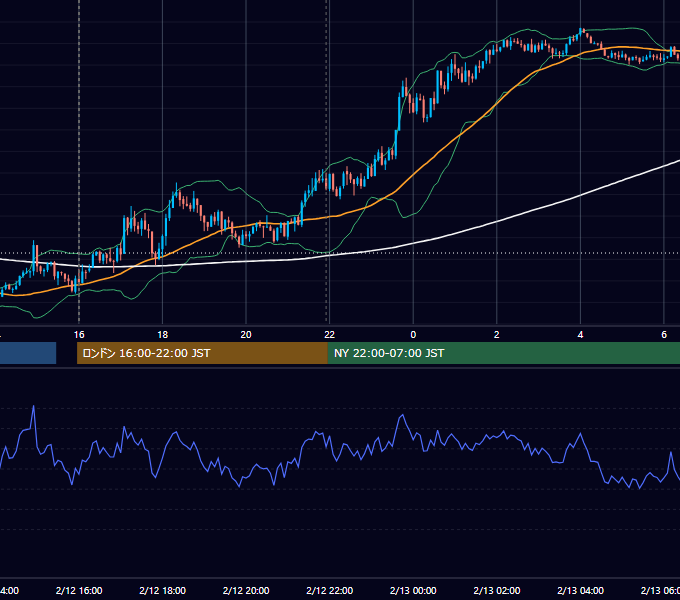Click the blue session bar before London
Image resolution: width=680 pixels, height=600 pixels.
click(28, 353)
